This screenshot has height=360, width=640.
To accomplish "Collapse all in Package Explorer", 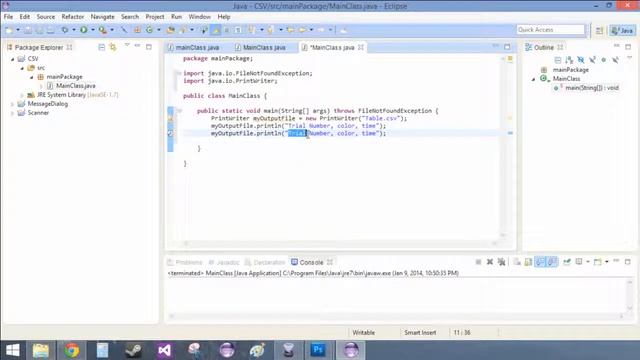I will [x=102, y=47].
